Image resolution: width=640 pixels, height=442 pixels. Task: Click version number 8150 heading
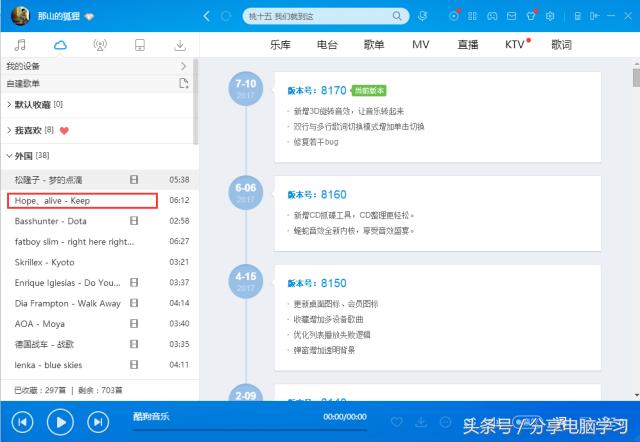point(317,283)
